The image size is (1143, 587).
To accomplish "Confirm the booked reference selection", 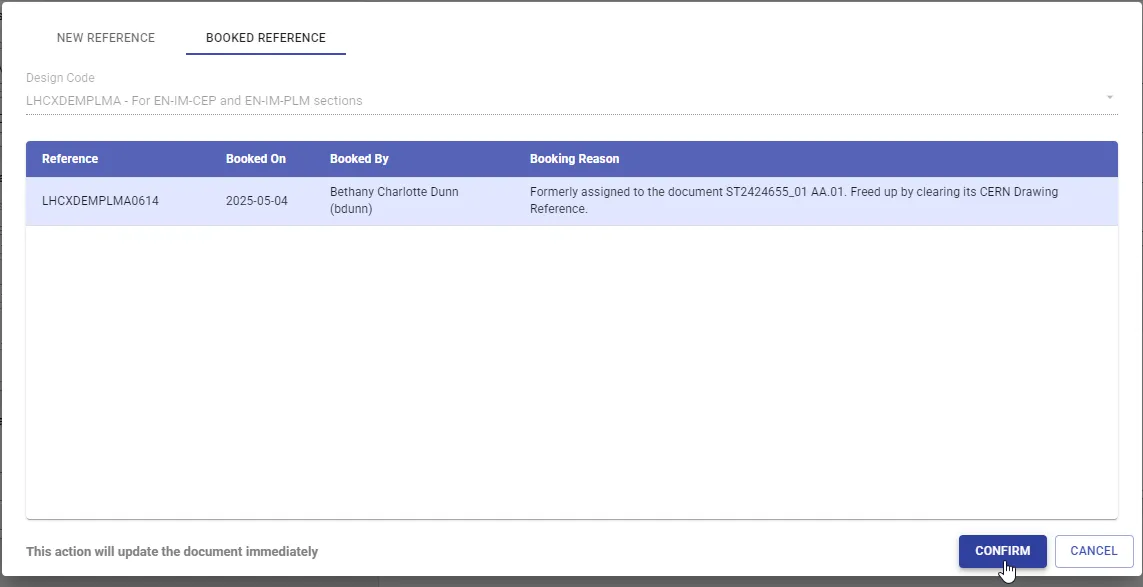I will pos(1002,551).
